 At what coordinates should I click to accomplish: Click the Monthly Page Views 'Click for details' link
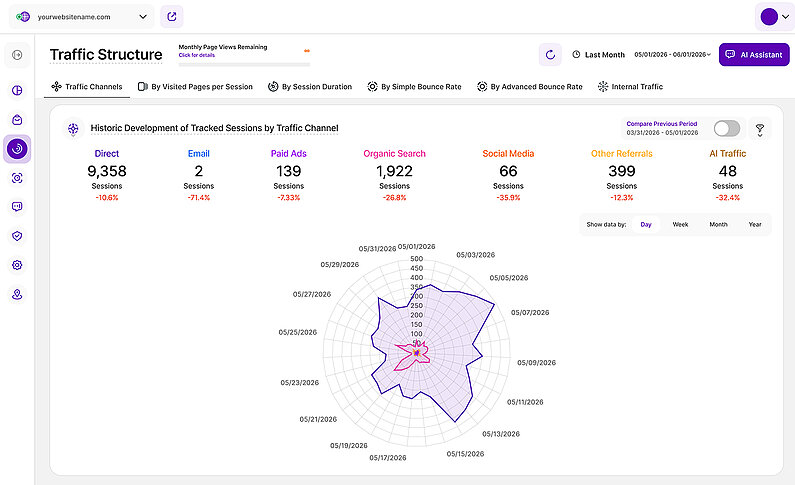pyautogui.click(x=197, y=55)
